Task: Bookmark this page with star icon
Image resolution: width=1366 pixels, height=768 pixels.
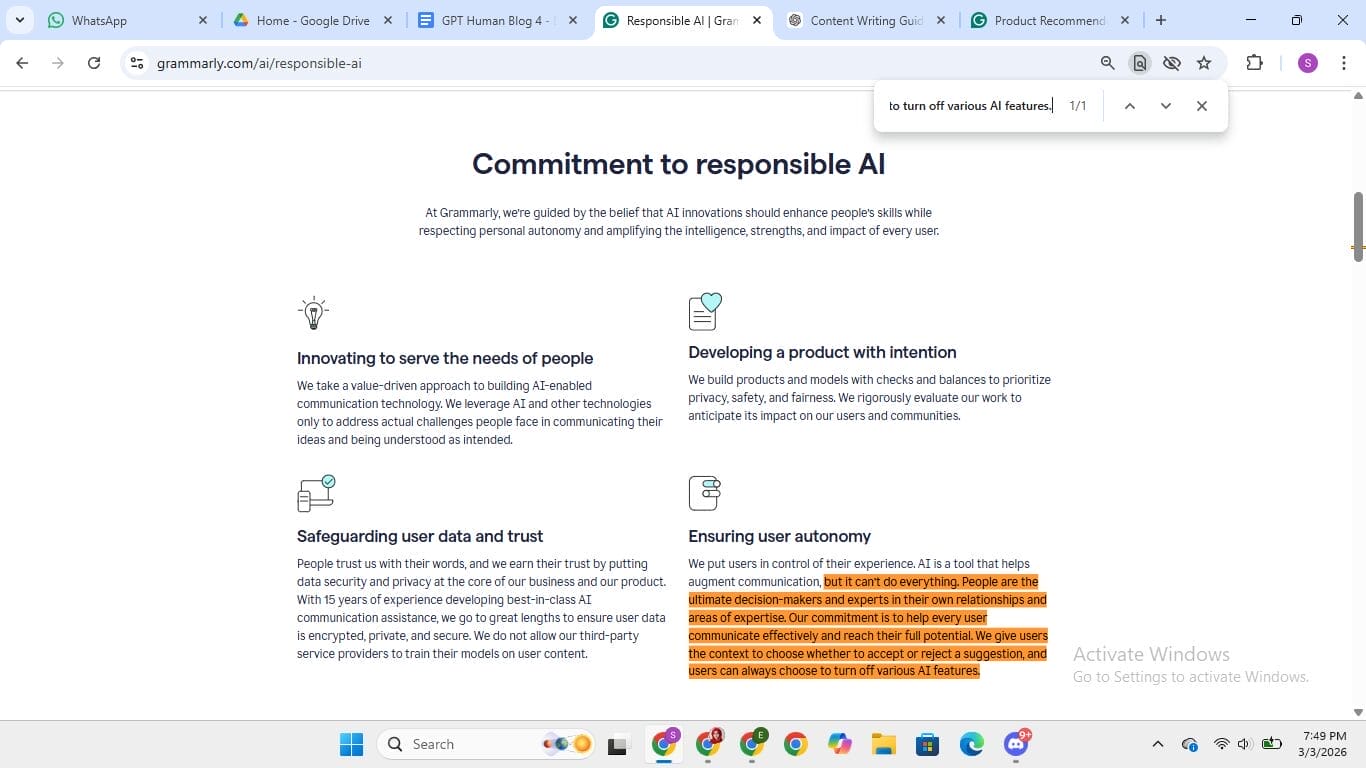Action: click(1204, 63)
